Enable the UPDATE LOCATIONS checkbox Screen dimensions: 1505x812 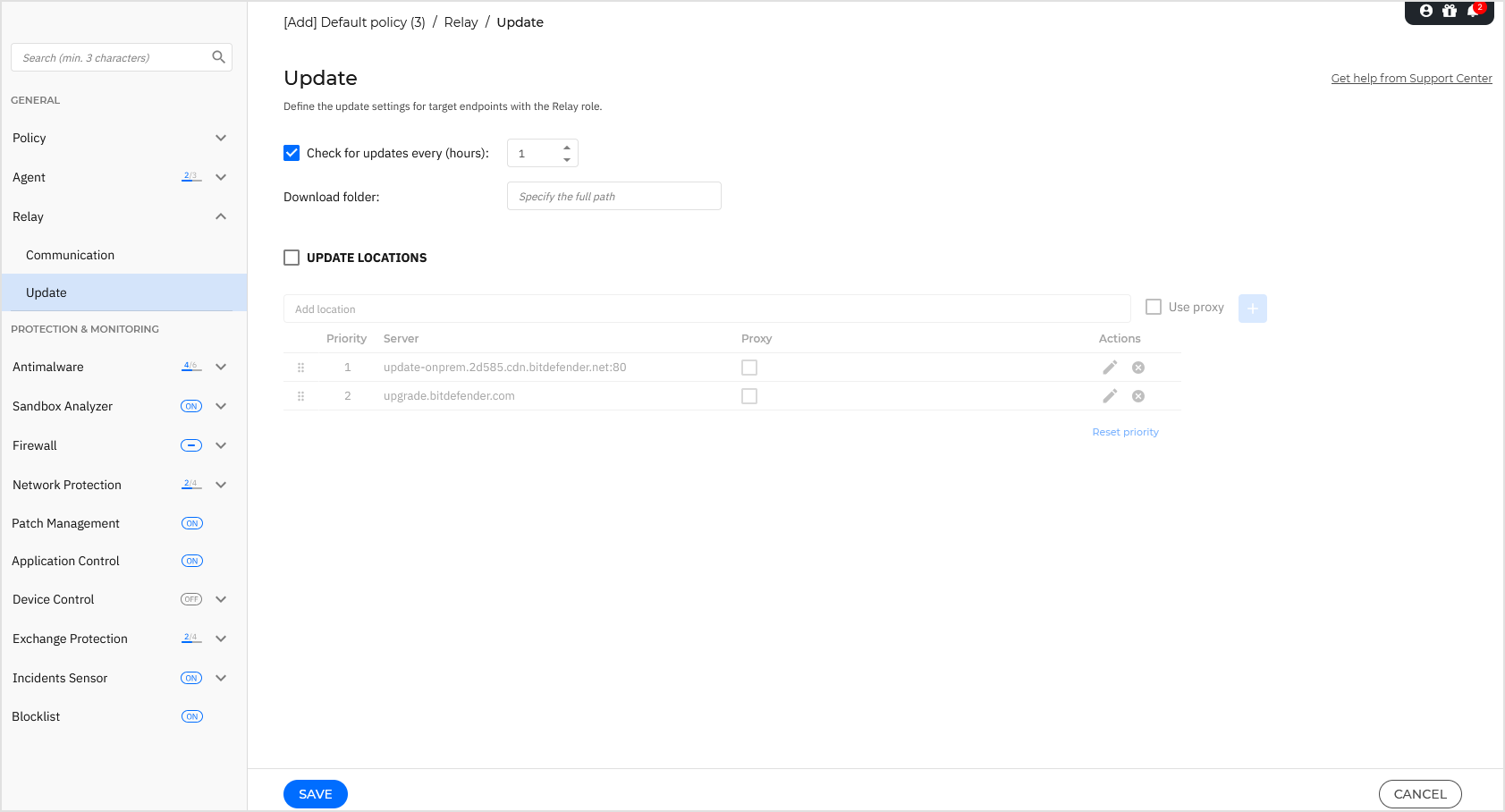pos(292,258)
